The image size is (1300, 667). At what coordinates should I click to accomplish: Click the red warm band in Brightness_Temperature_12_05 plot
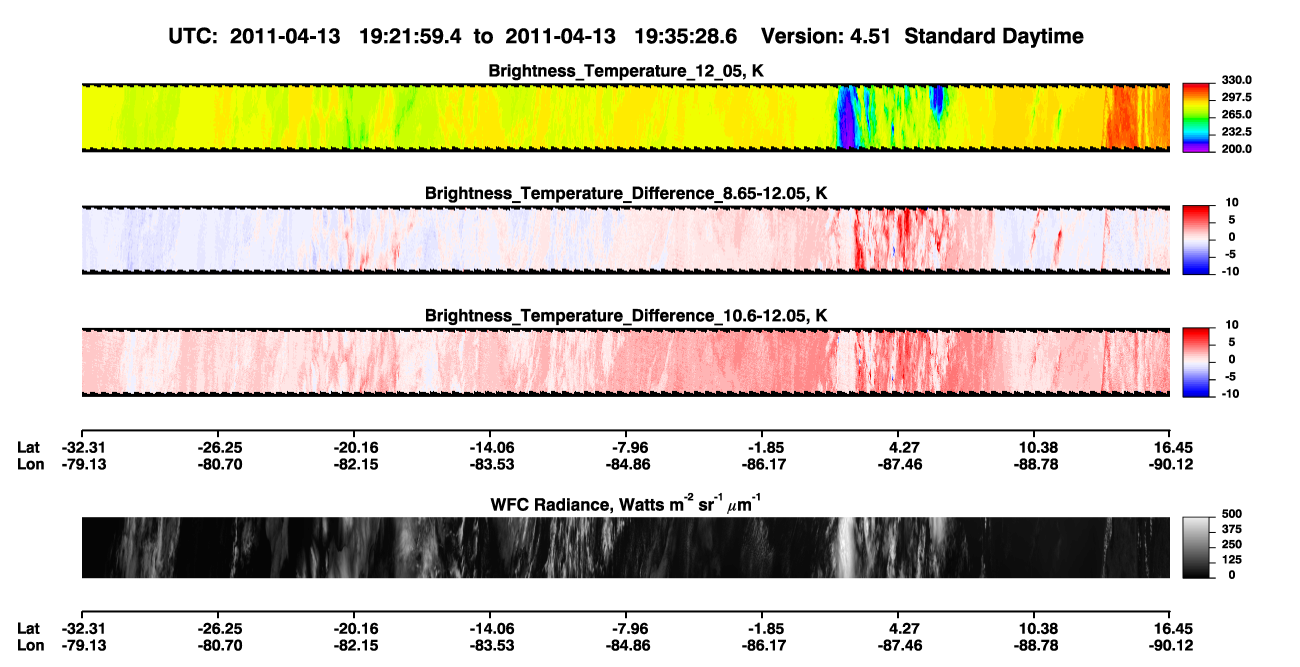click(1124, 117)
